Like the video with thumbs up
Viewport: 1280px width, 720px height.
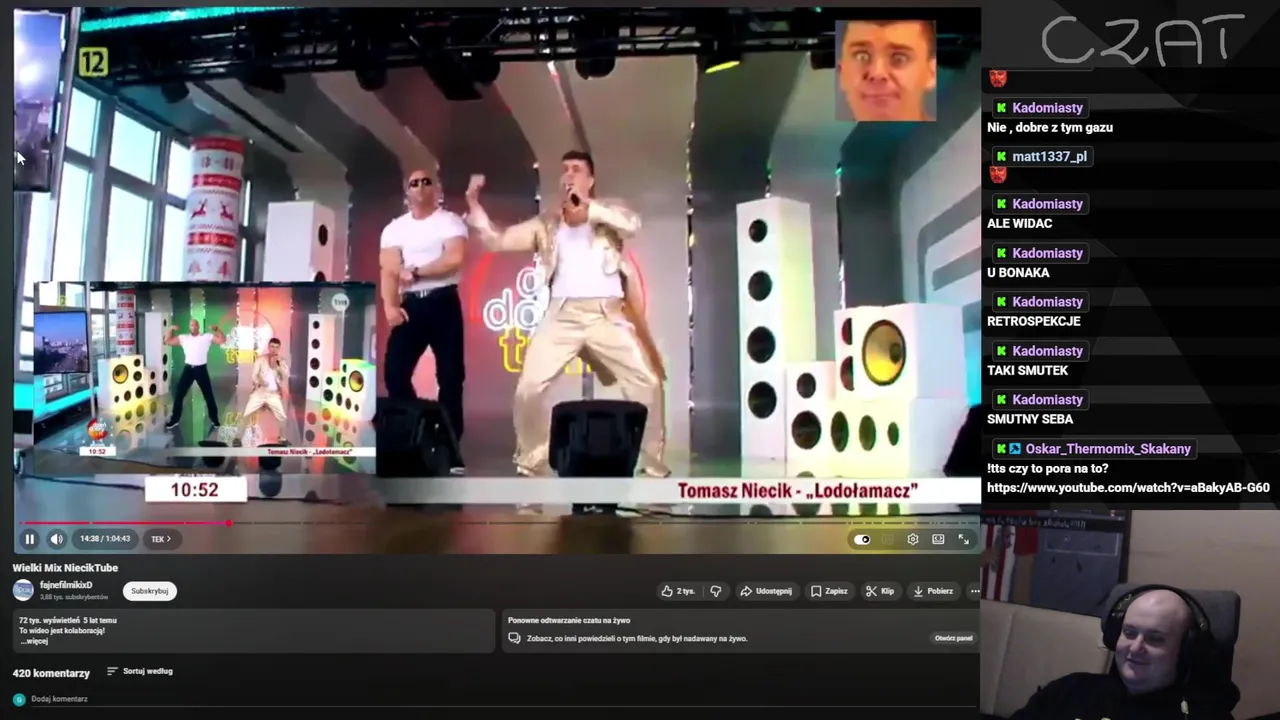click(678, 591)
